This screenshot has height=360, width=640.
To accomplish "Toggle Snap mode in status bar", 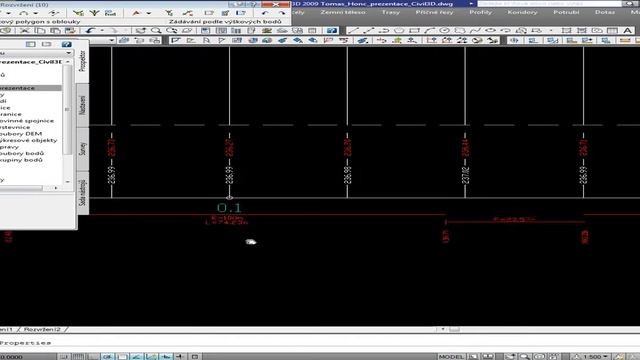I will (64, 357).
